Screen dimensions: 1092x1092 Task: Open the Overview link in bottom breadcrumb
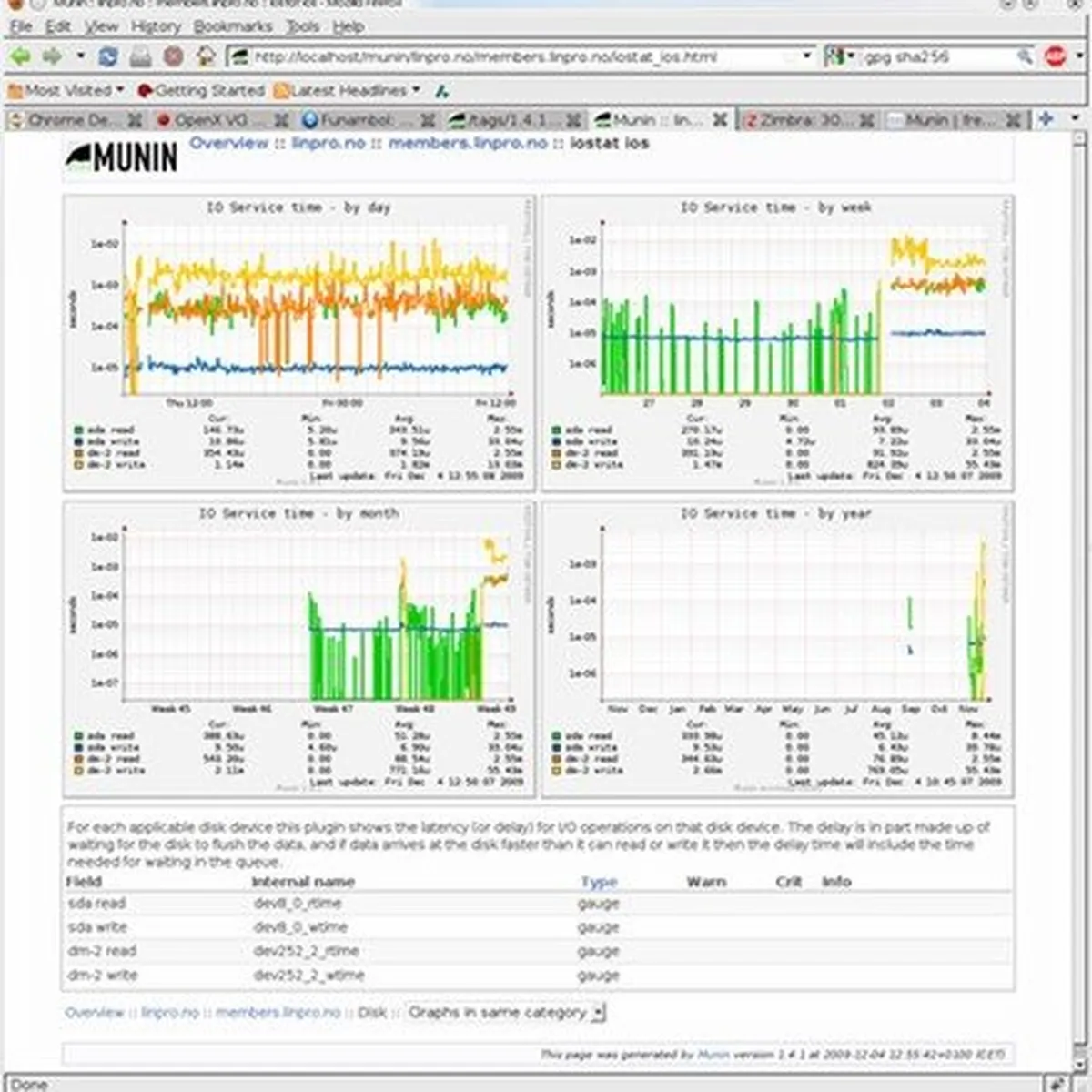[x=95, y=1012]
